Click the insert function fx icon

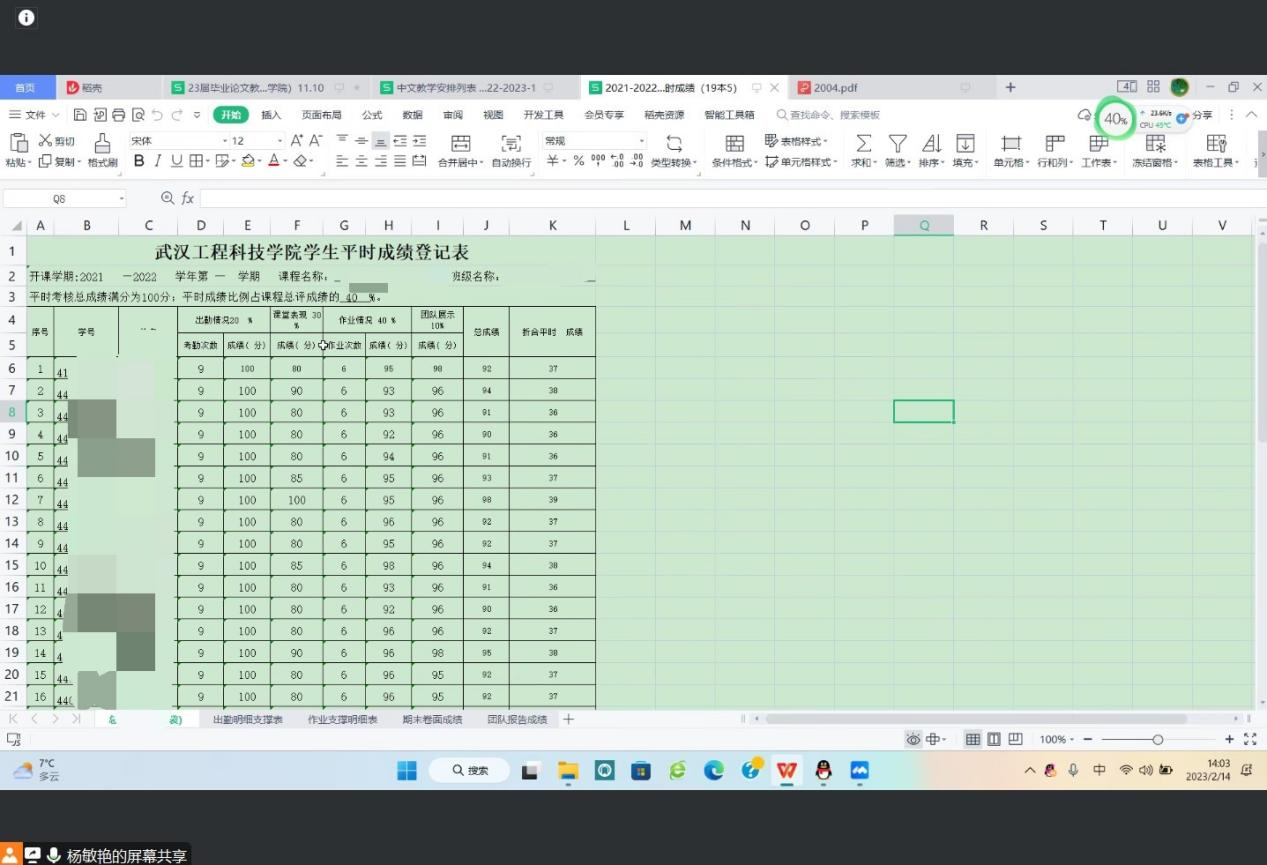click(187, 199)
